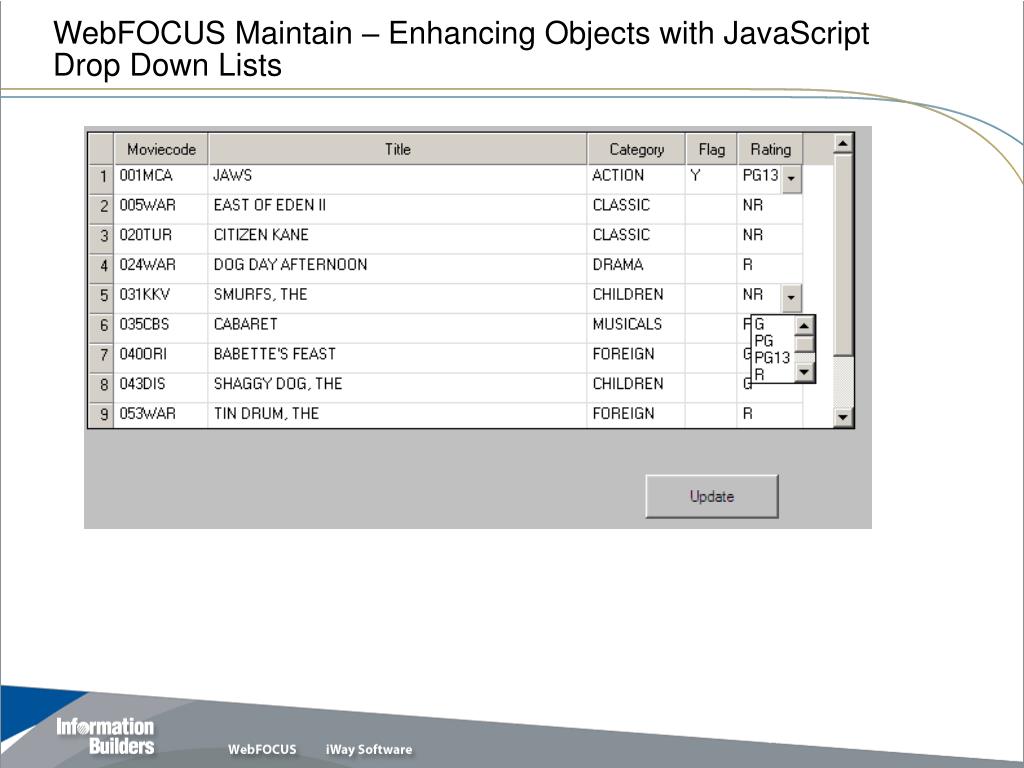Select PG from the rating dropdown list

(x=764, y=341)
